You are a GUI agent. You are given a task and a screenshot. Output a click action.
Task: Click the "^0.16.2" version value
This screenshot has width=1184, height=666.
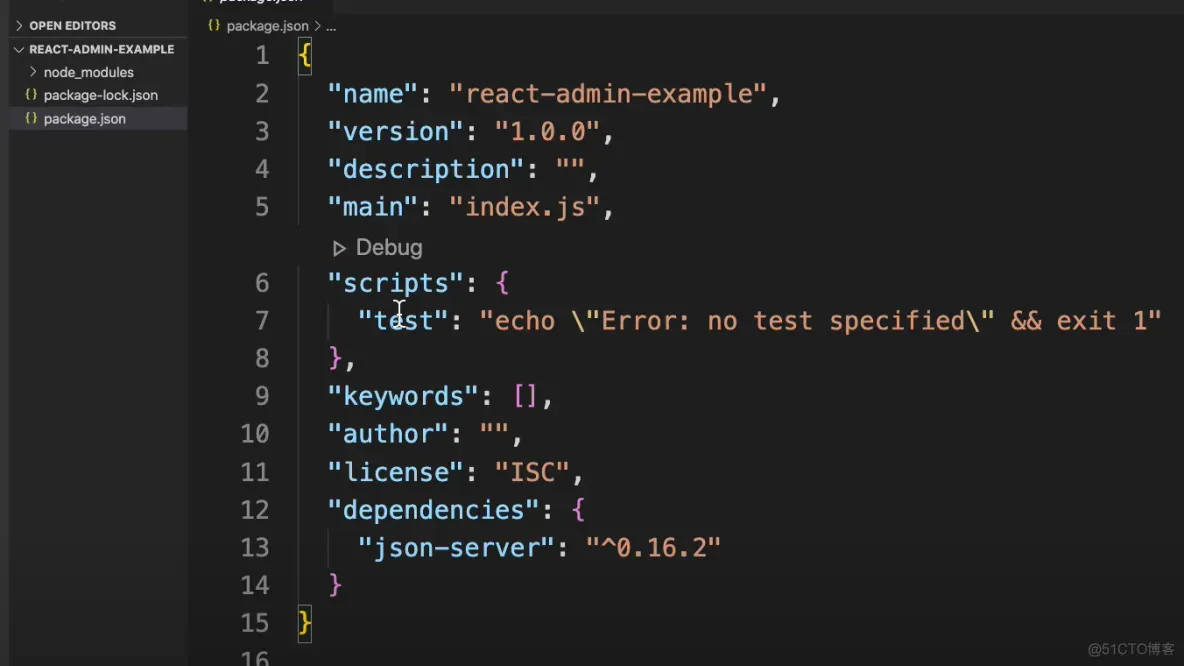tap(653, 547)
